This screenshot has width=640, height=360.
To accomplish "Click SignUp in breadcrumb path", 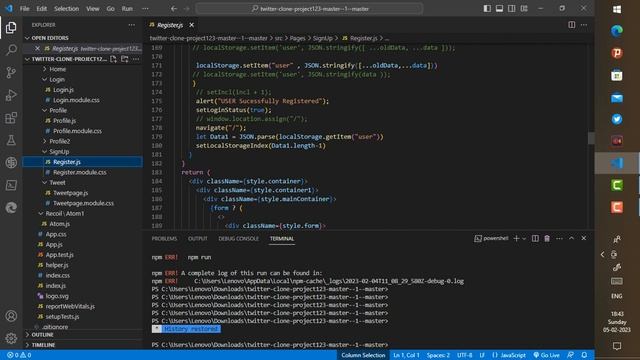I will pos(322,38).
